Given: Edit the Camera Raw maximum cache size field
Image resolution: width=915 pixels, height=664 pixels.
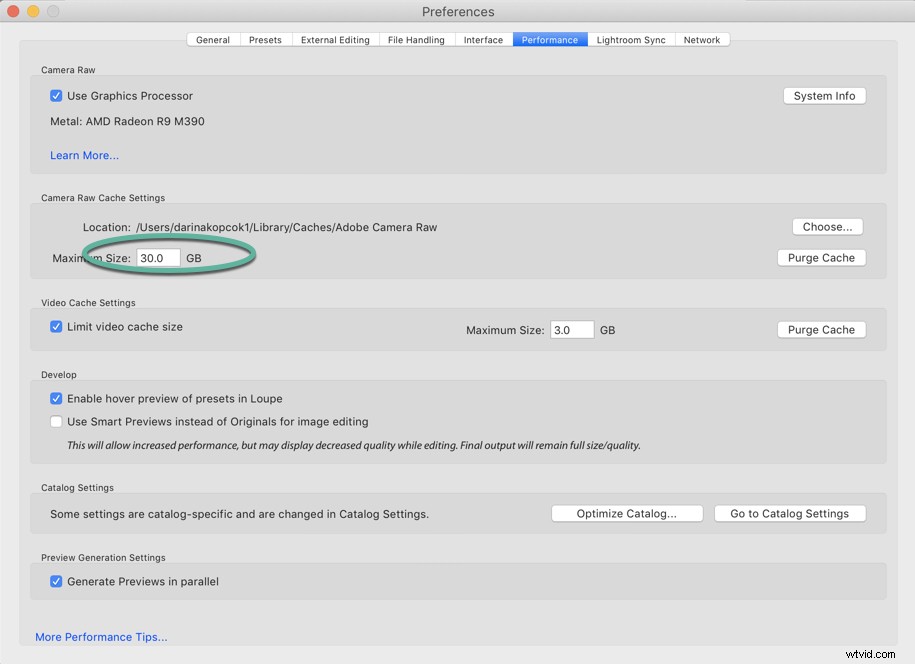Looking at the screenshot, I should (x=157, y=257).
